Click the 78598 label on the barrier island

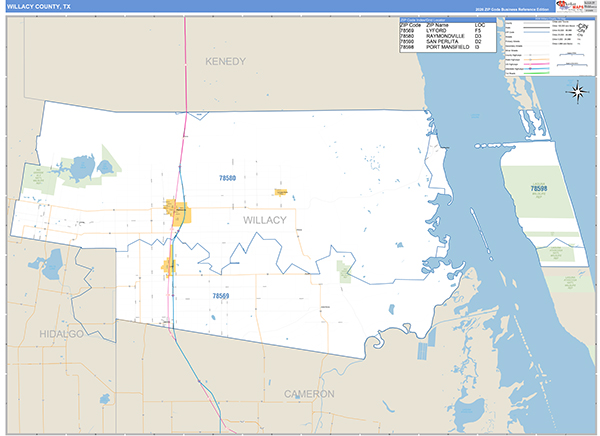pos(539,188)
